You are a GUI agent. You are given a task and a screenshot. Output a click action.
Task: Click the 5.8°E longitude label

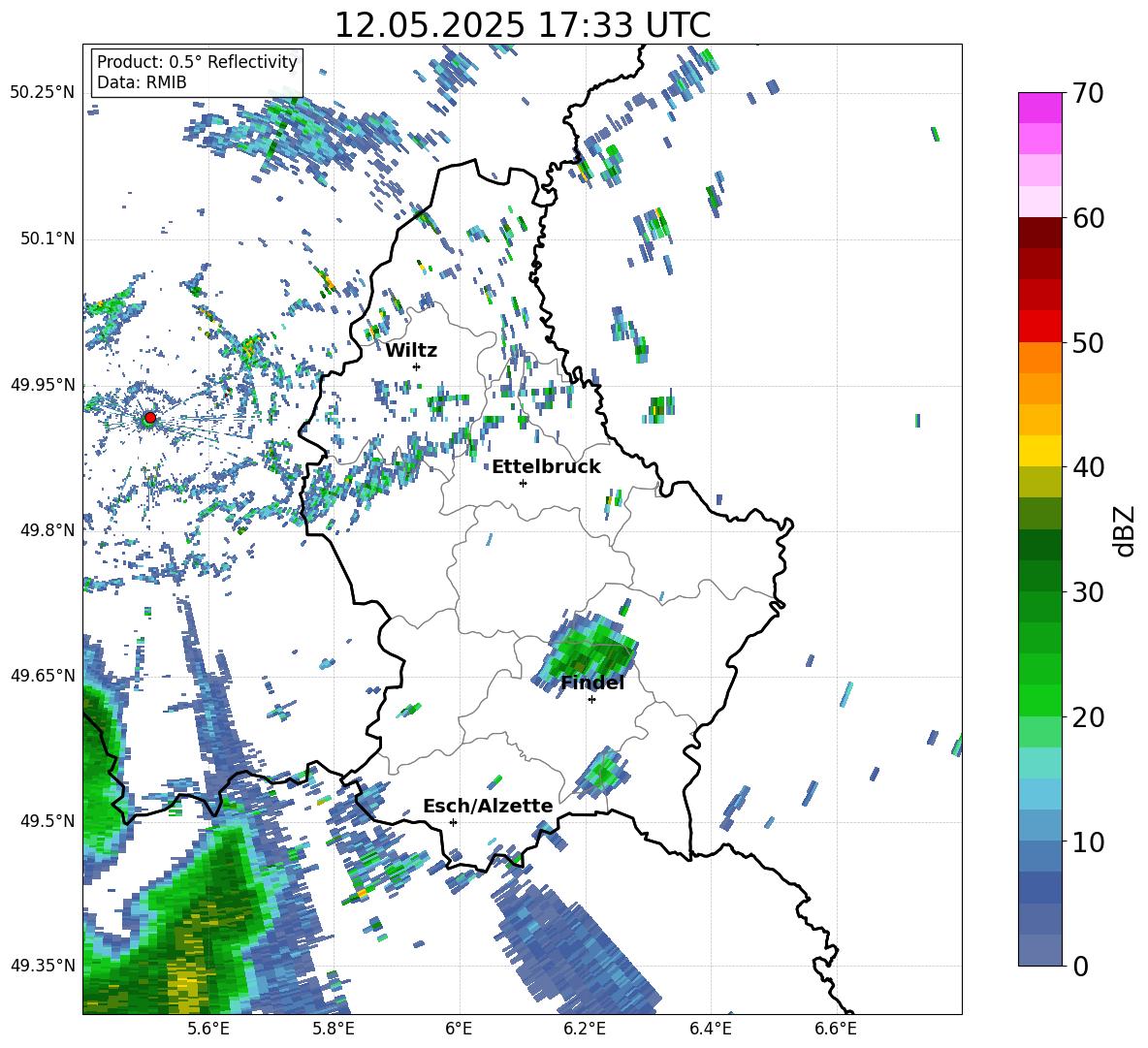[x=334, y=1029]
